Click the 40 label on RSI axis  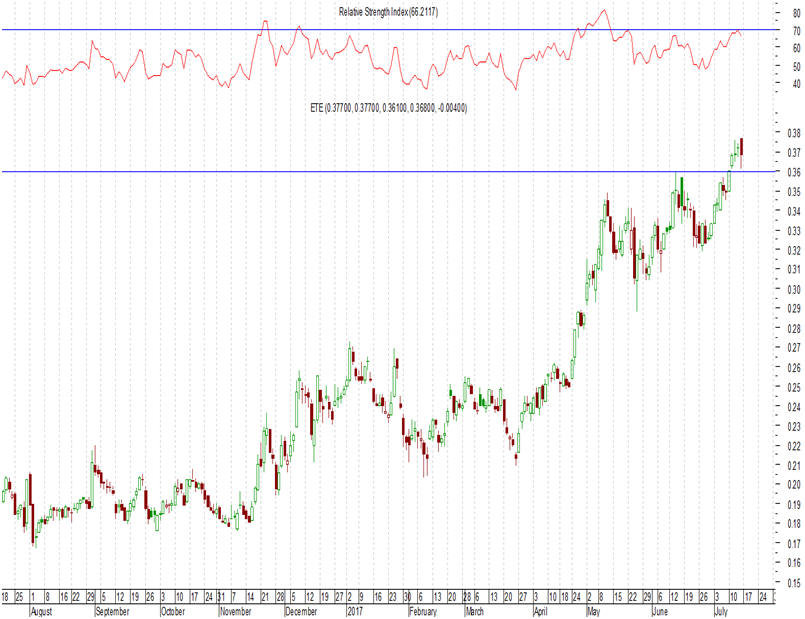coord(796,84)
